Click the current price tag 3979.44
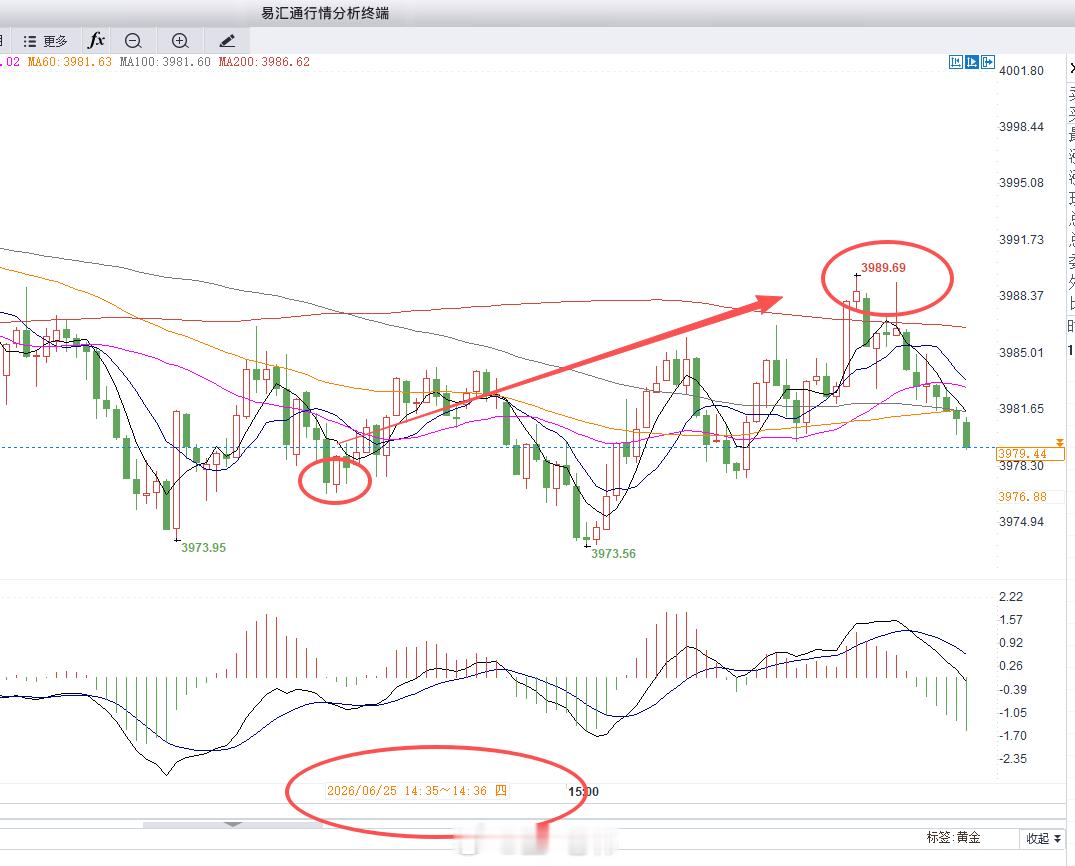Viewport: 1075px width, 866px height. 1030,453
